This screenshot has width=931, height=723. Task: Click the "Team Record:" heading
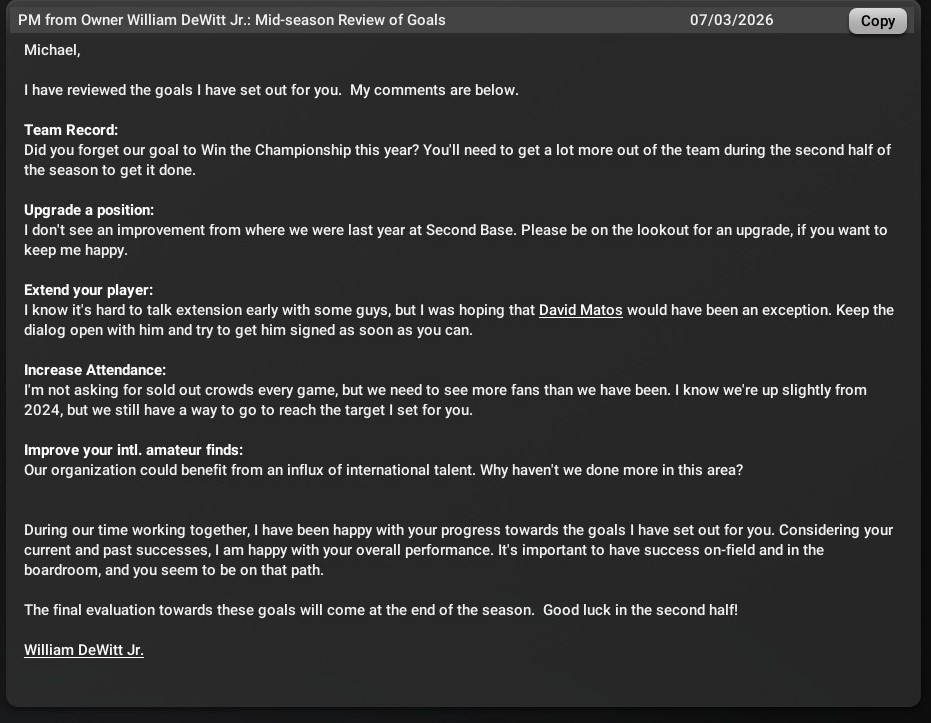tap(71, 130)
